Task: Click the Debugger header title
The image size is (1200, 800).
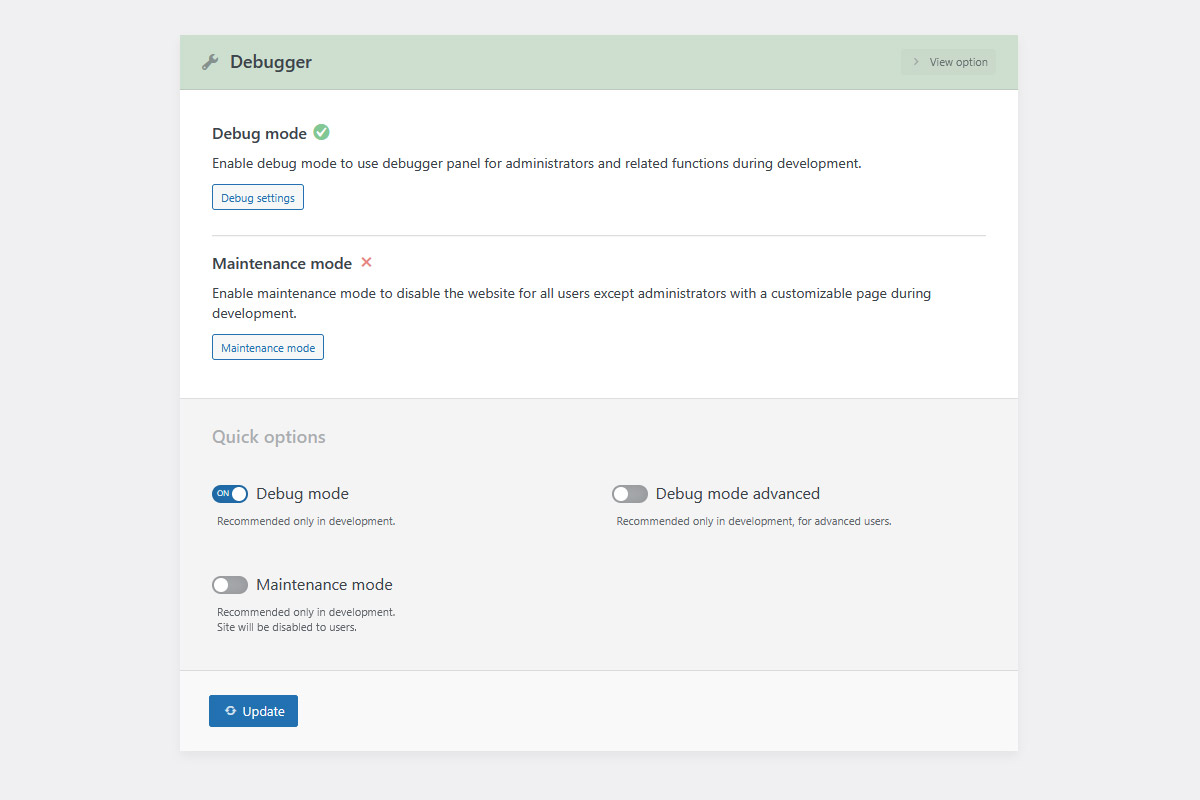Action: 271,62
